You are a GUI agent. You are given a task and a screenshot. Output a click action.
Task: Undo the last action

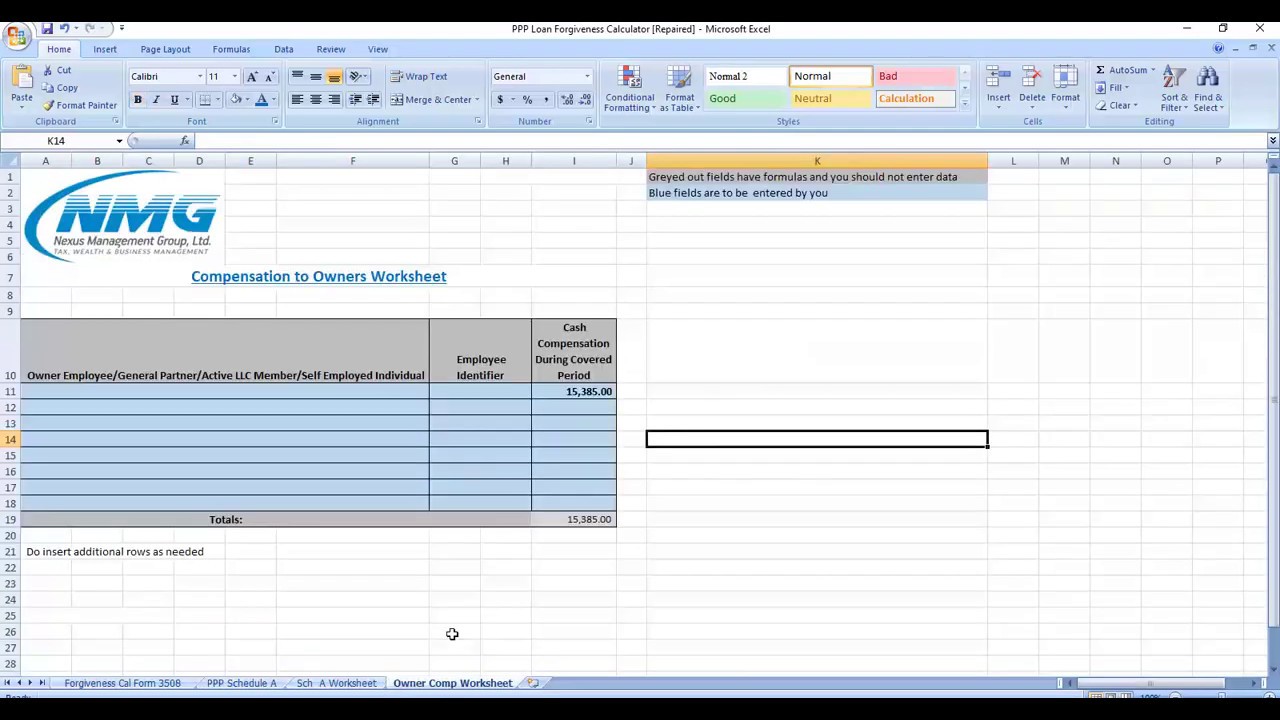65,29
